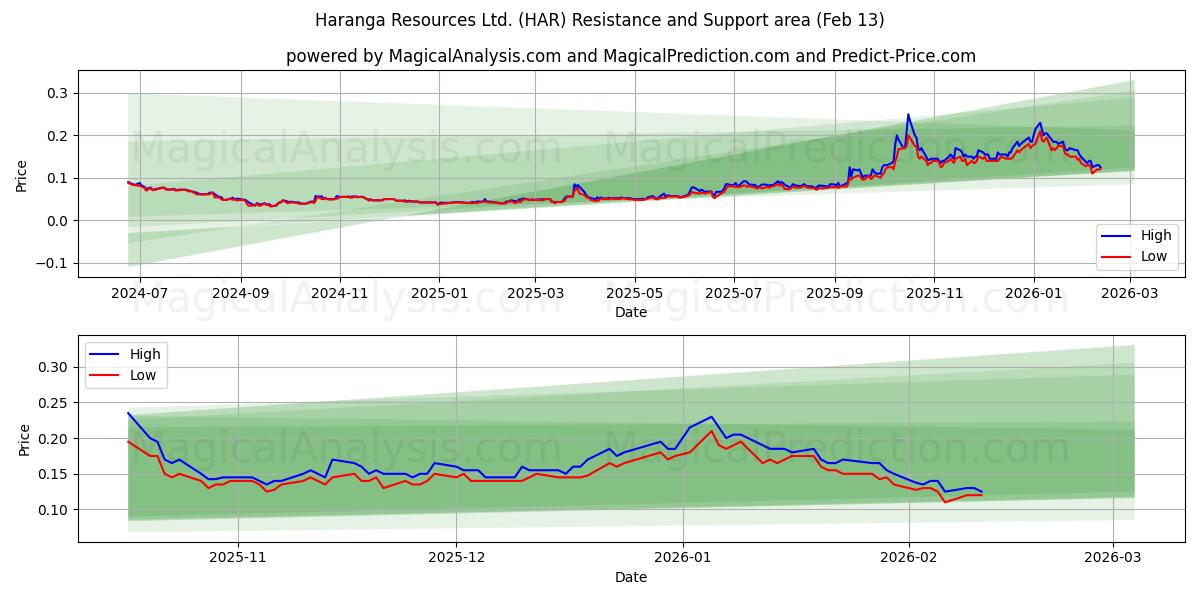Click the '2025-11' x-axis label on top chart
Screen dimensions: 1200x600
click(x=934, y=293)
